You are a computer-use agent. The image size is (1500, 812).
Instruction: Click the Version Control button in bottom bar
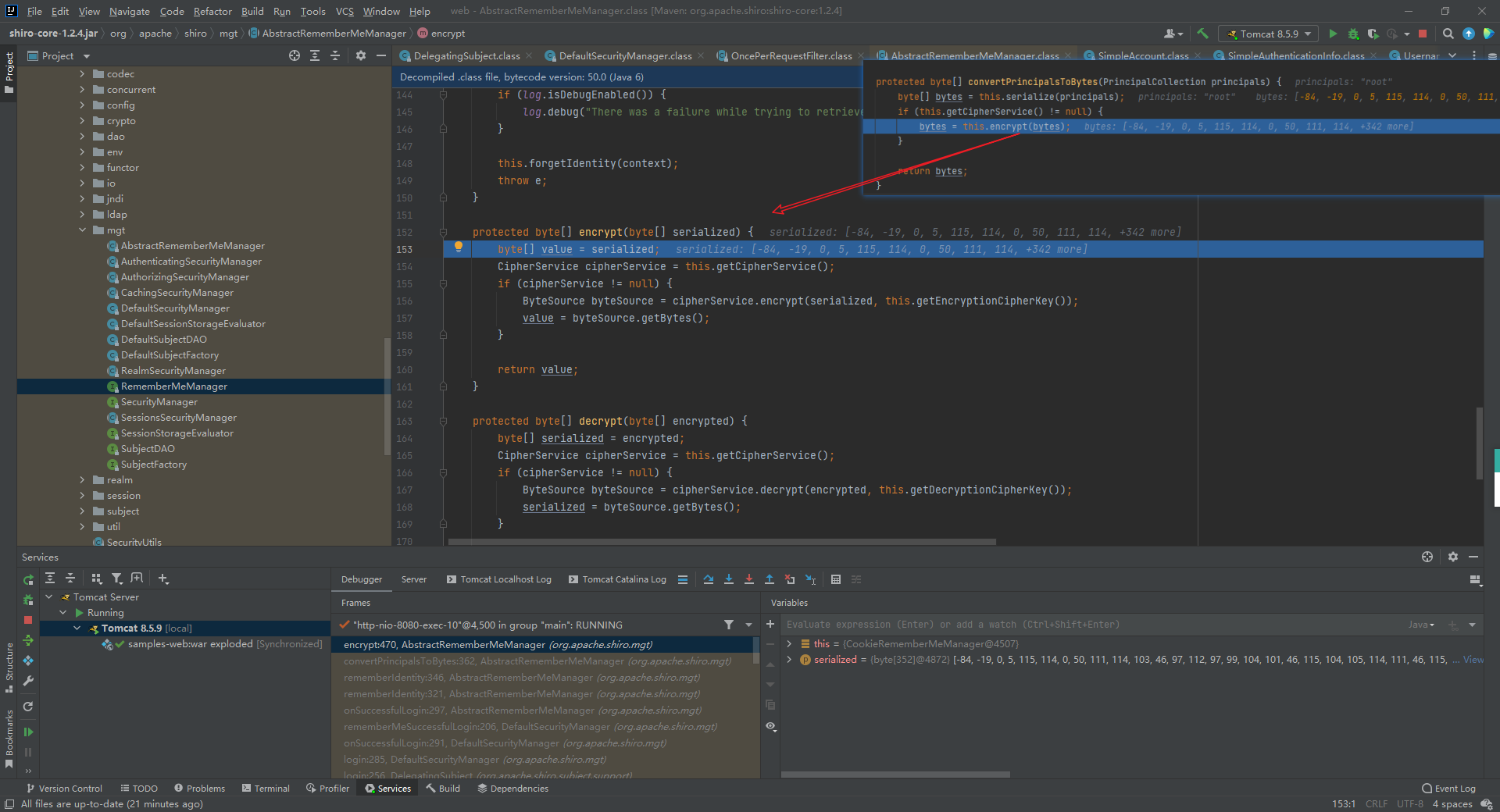pyautogui.click(x=64, y=789)
